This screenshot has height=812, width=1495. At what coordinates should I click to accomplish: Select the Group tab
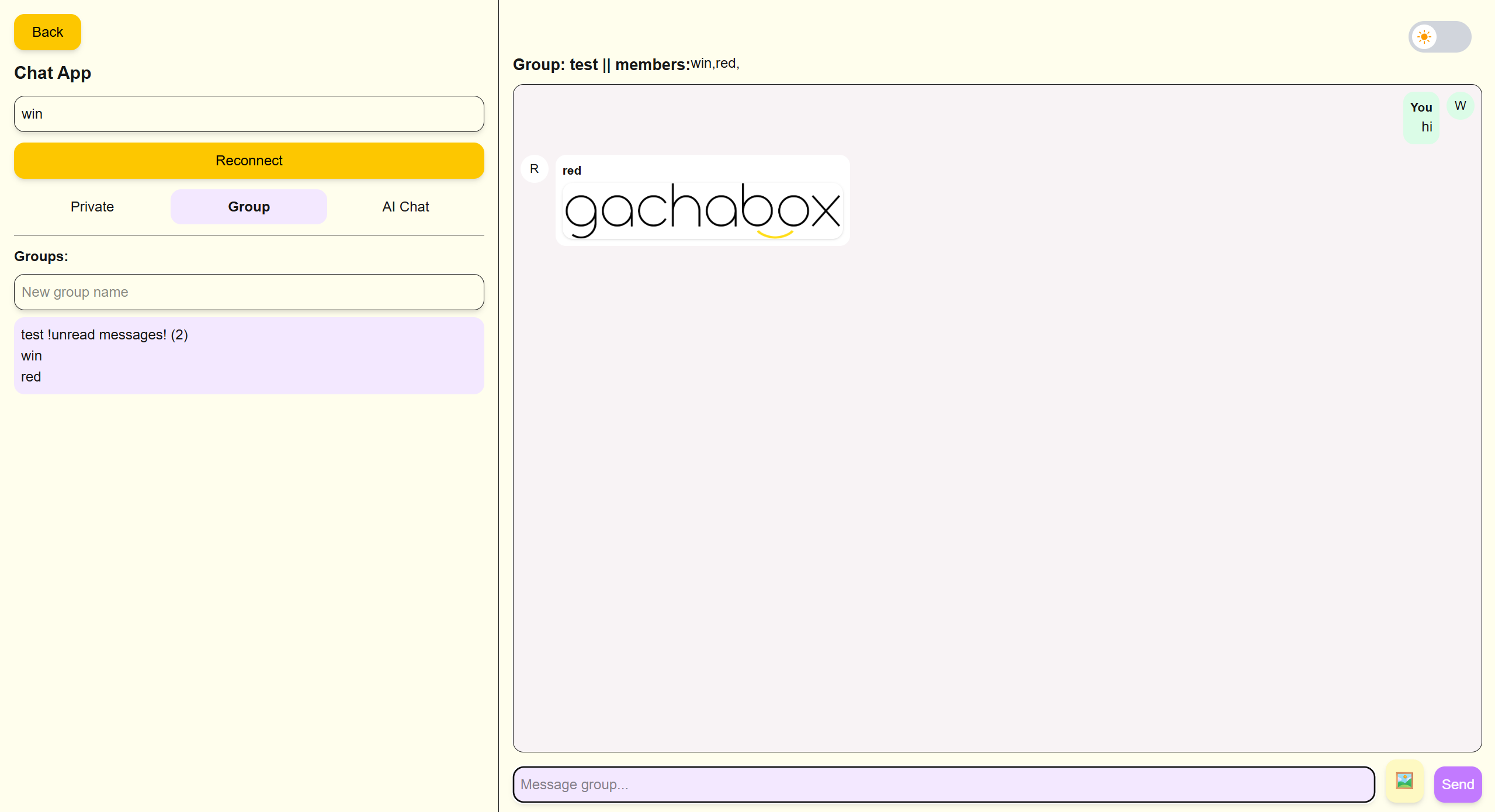(249, 207)
